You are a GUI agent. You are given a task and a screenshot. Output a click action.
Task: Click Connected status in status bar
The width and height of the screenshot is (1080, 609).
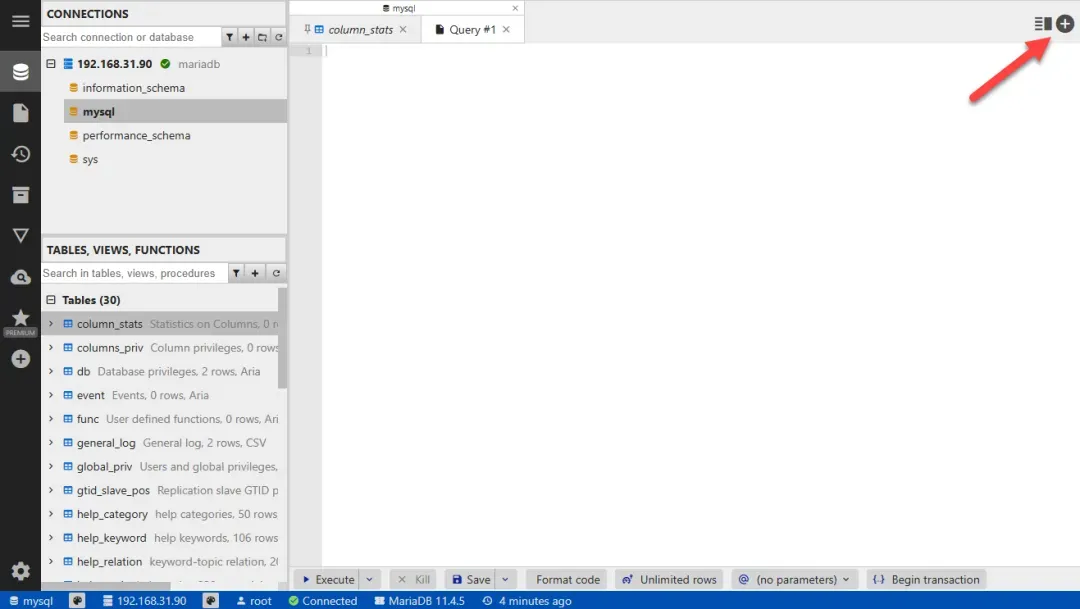click(x=323, y=601)
